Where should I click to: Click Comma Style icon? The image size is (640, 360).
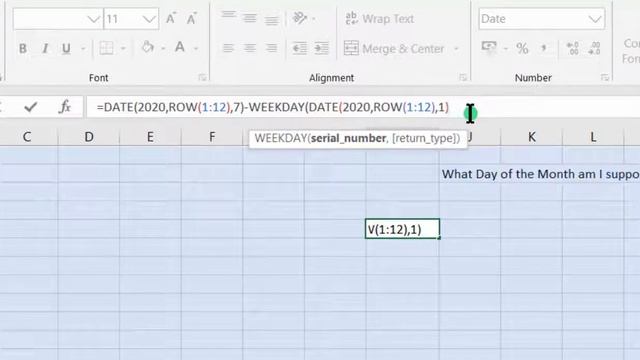[544, 49]
